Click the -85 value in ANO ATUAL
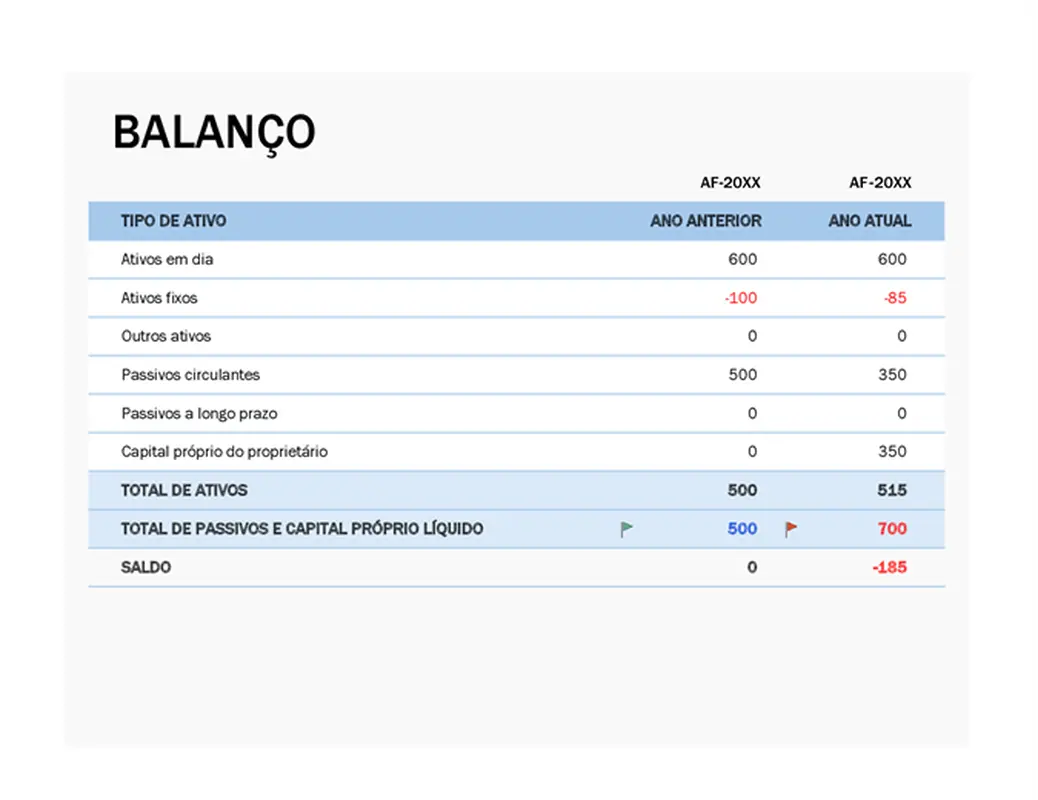The image size is (1038, 800). pos(895,297)
